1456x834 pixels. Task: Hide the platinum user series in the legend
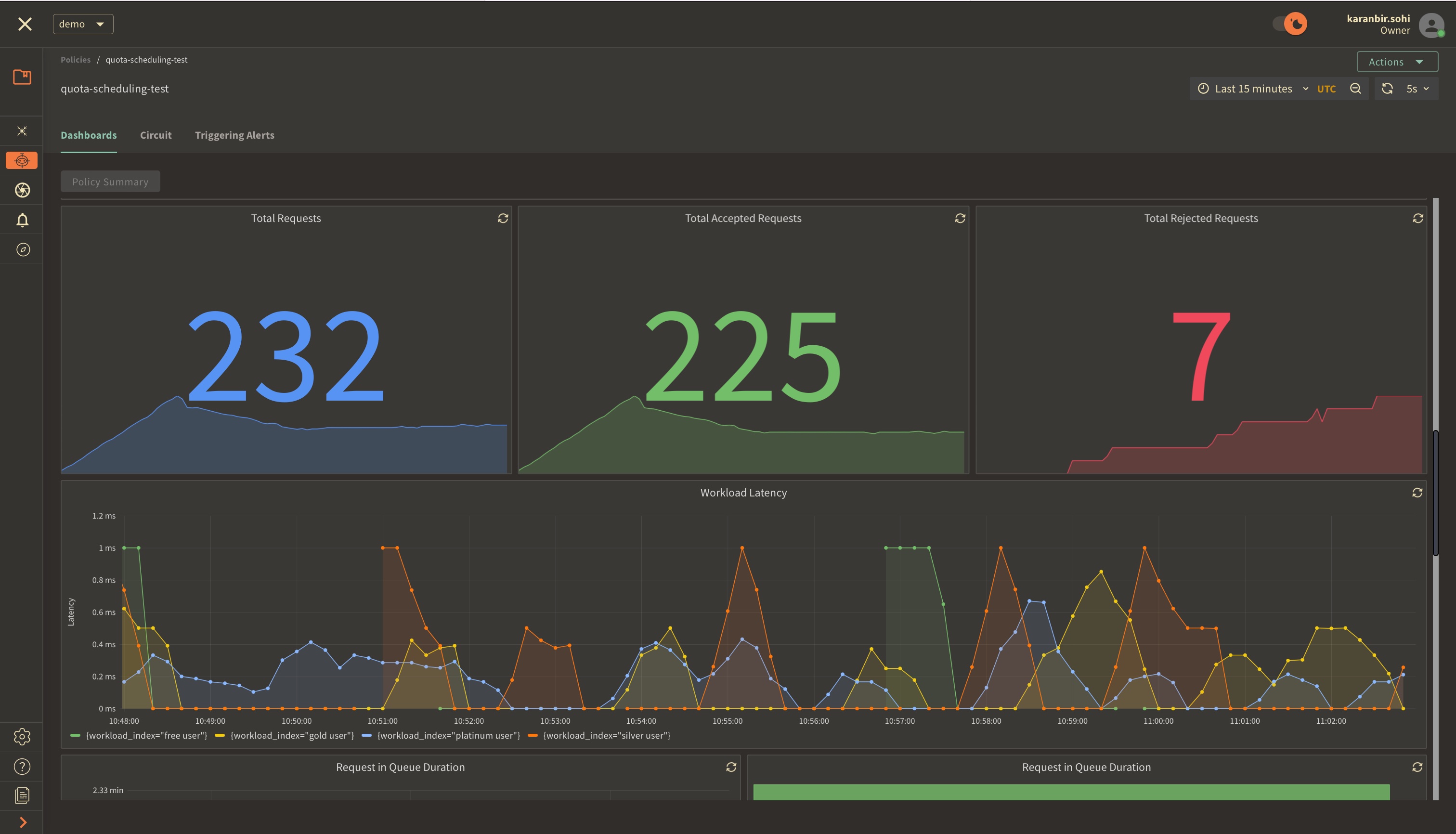click(x=448, y=735)
